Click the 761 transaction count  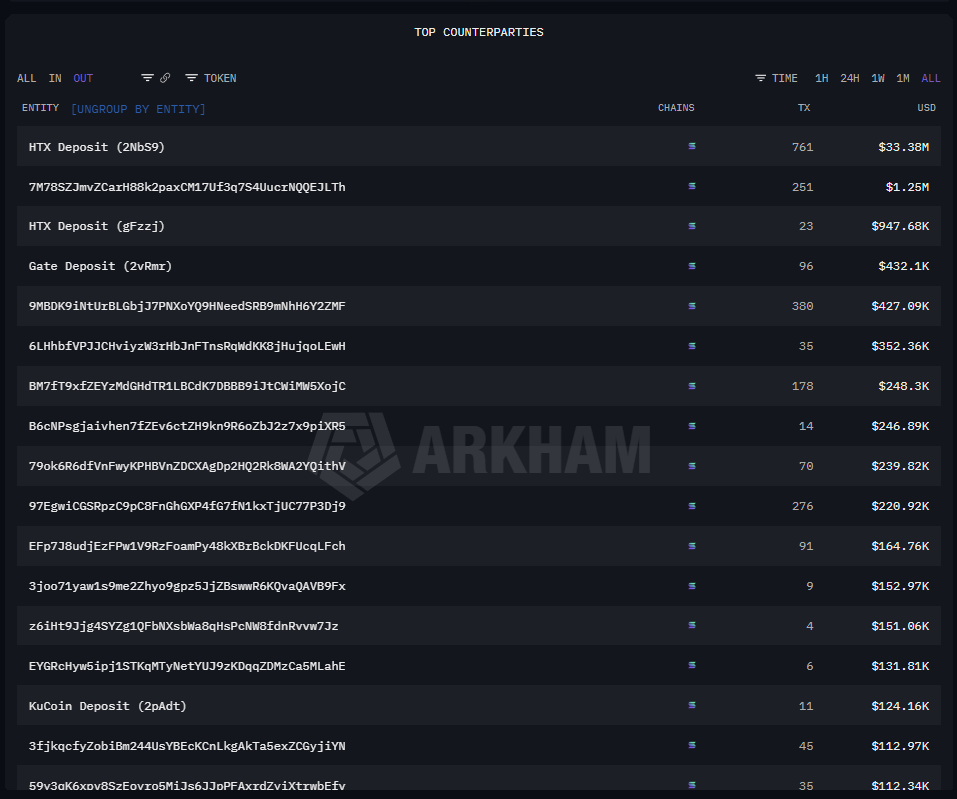803,147
